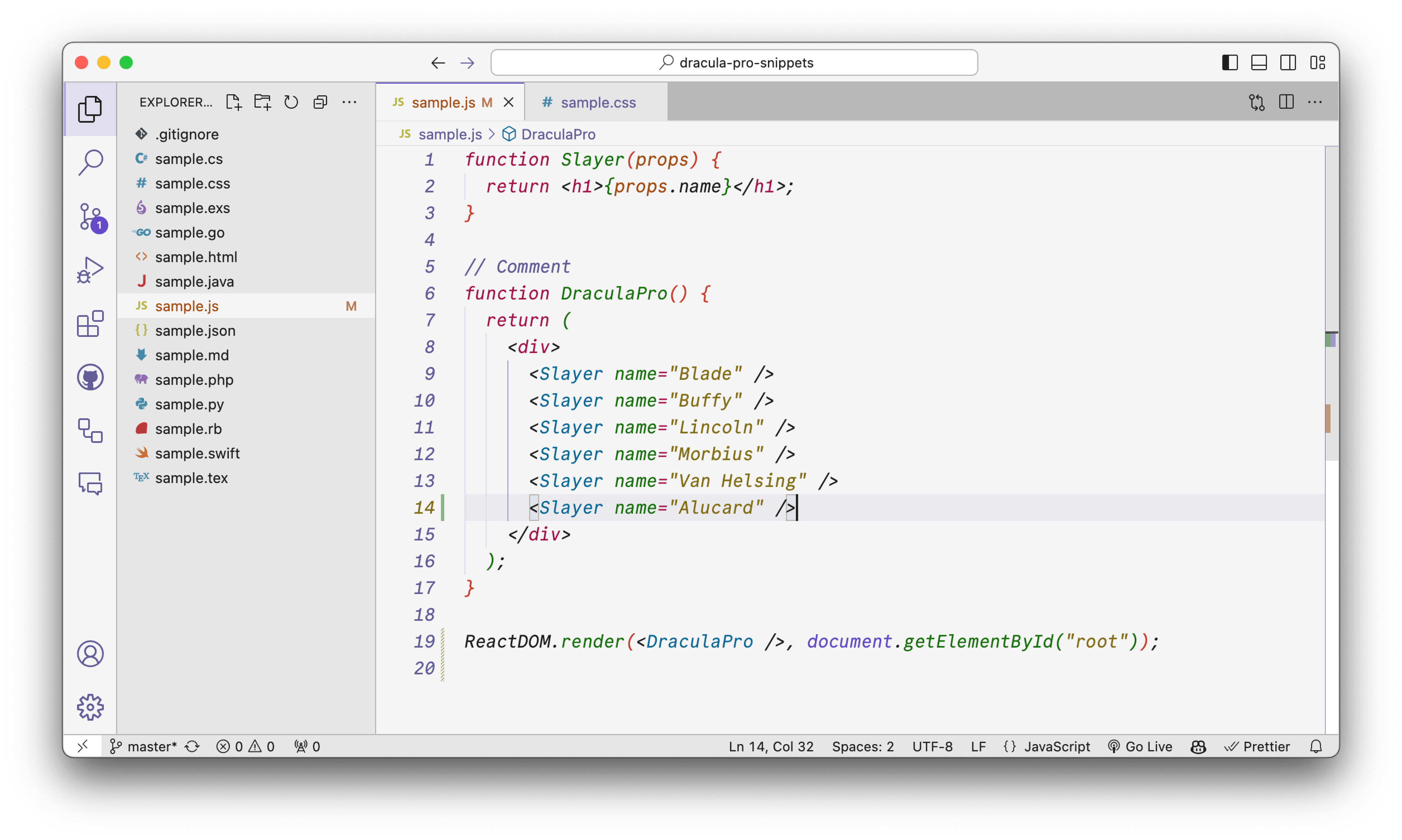The image size is (1402, 840).
Task: Open the editor more actions (...) menu
Action: click(1315, 102)
